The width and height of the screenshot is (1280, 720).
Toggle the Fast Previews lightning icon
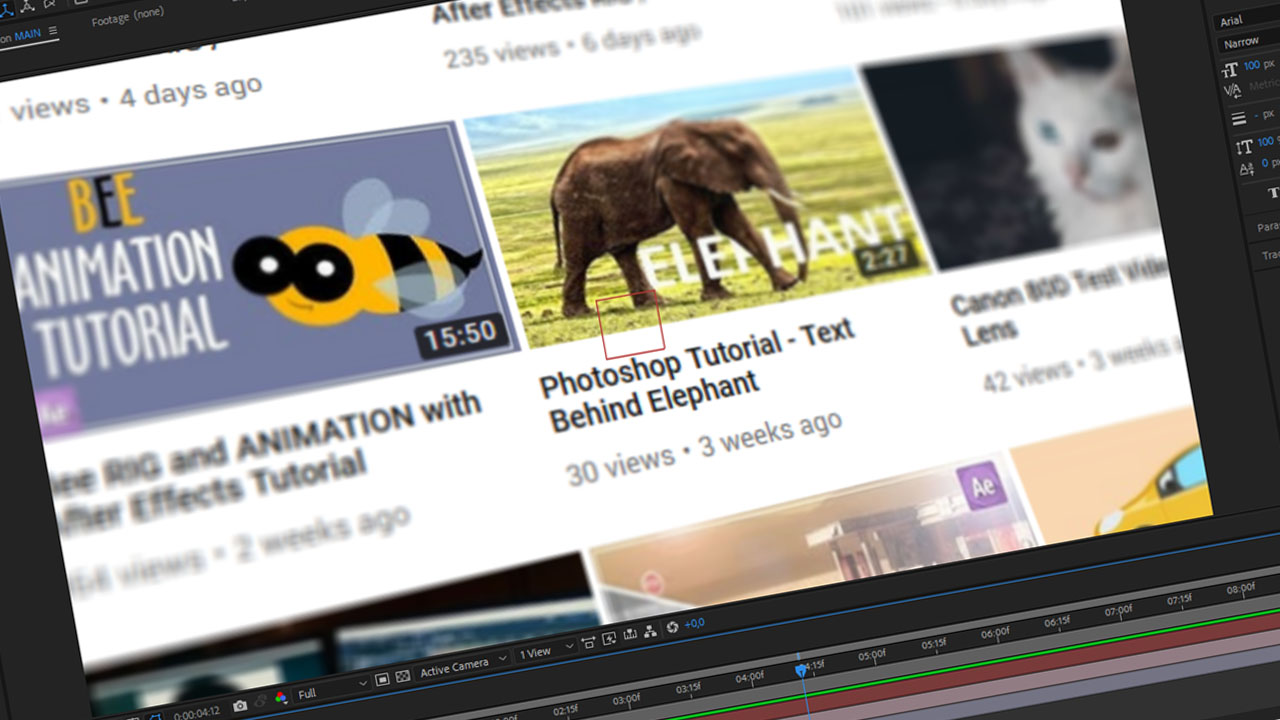click(x=608, y=638)
